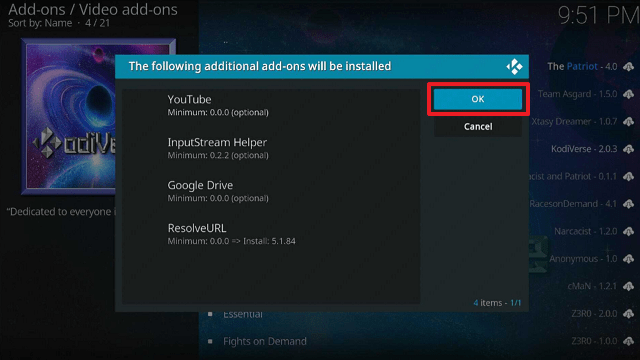Click the cloud icon beside KodiVerse 2.0.3
This screenshot has height=360, width=640.
629,149
